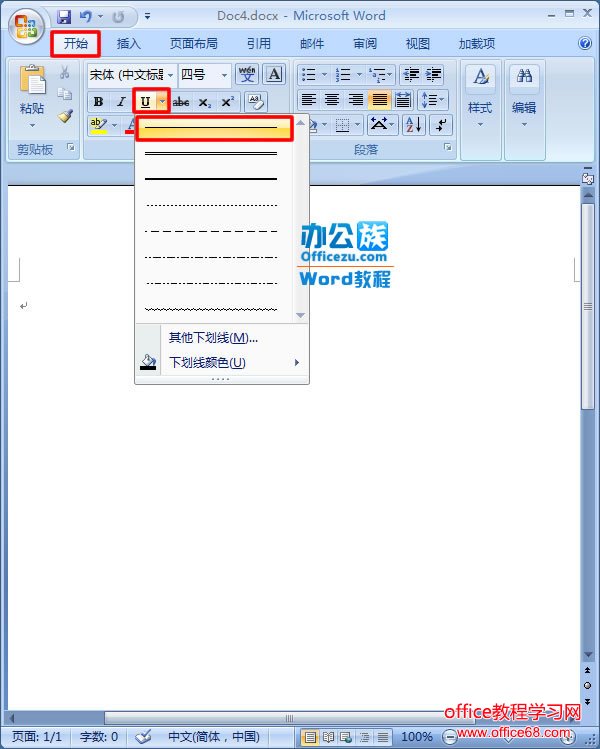Choose More Underlines (其他下划线) menu item
Viewport: 600px width, 749px height.
[x=222, y=338]
